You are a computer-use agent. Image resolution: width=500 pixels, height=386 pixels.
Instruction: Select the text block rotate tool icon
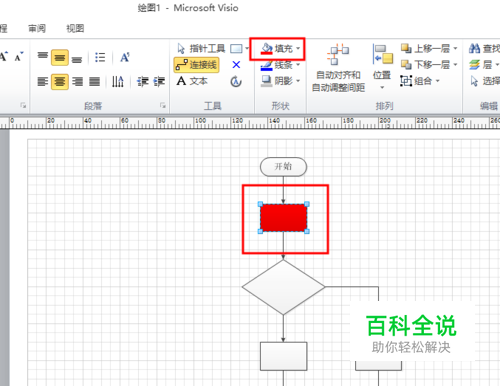point(236,81)
